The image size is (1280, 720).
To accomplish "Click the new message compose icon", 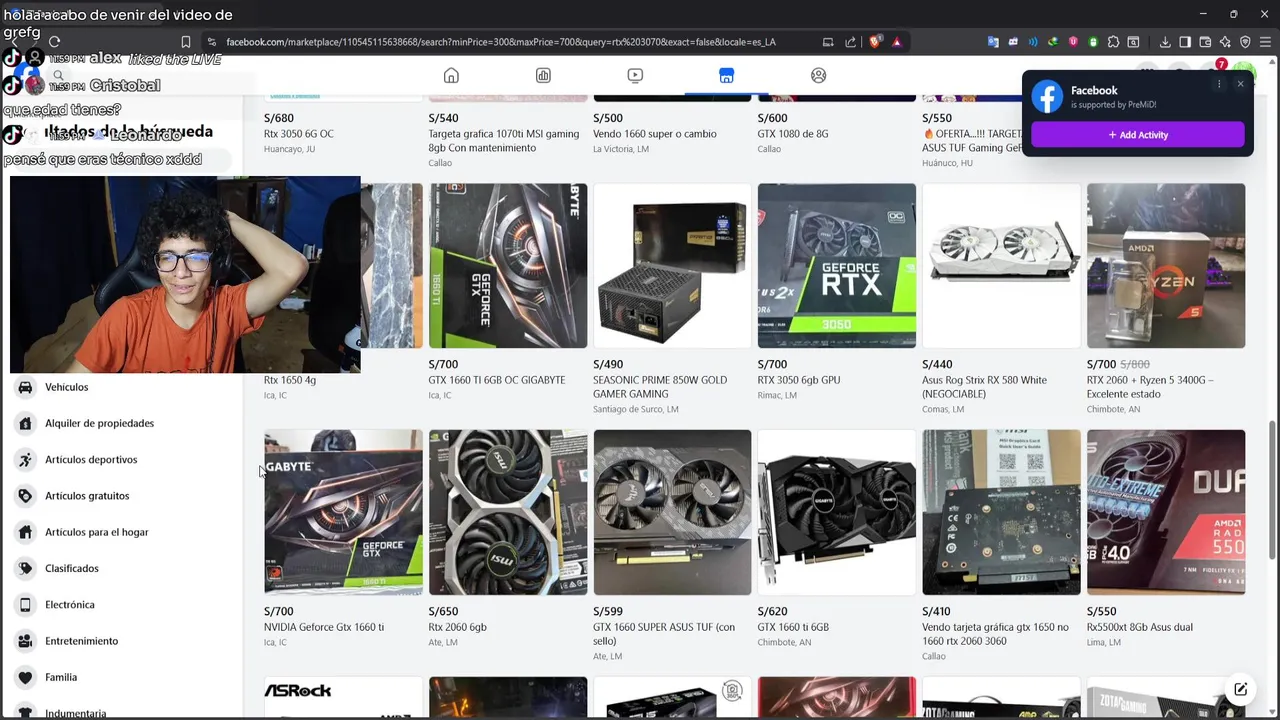I will click(1240, 689).
